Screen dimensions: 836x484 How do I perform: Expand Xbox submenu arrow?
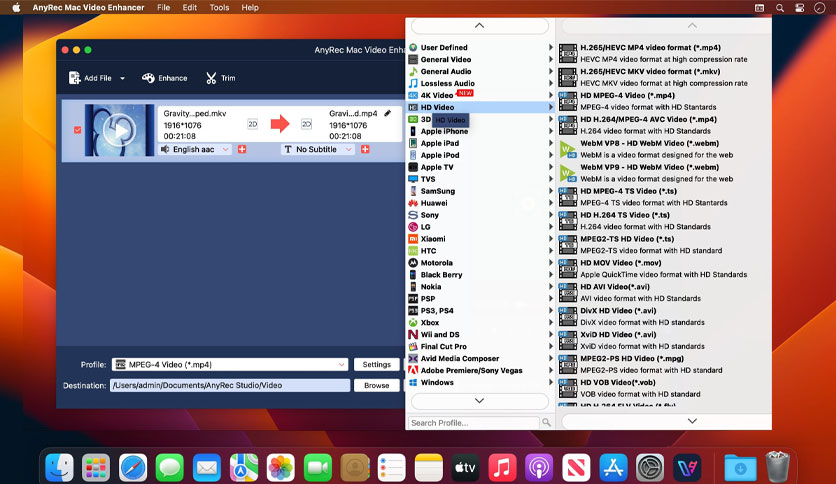tap(551, 322)
